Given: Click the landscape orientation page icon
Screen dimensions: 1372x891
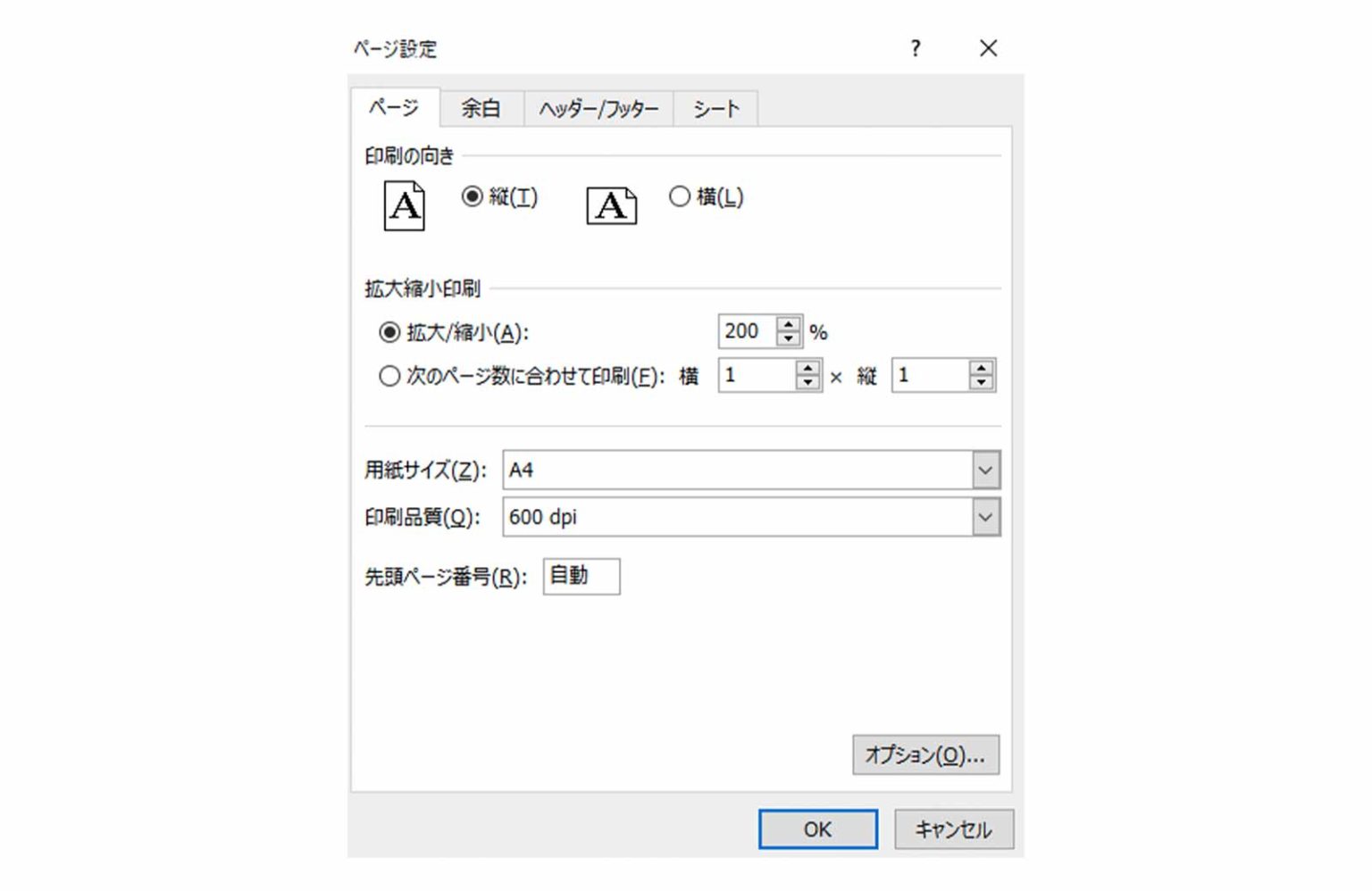Looking at the screenshot, I should pos(612,206).
